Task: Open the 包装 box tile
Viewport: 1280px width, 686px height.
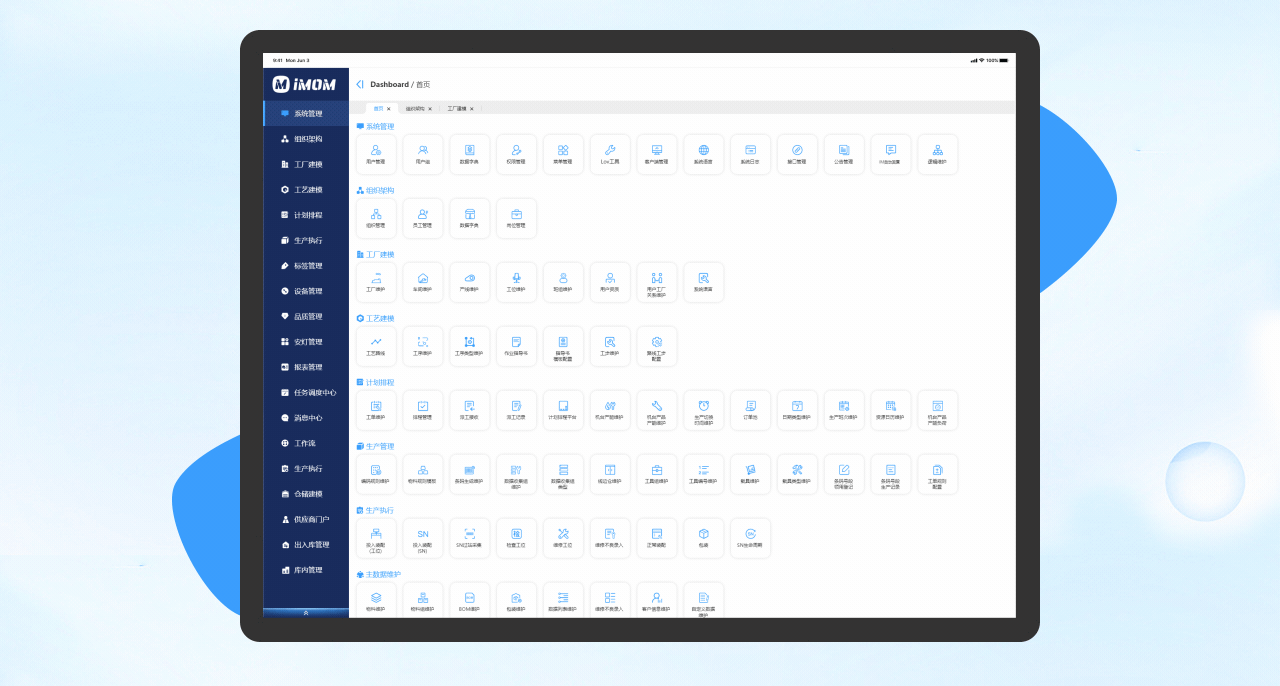Action: (x=704, y=538)
